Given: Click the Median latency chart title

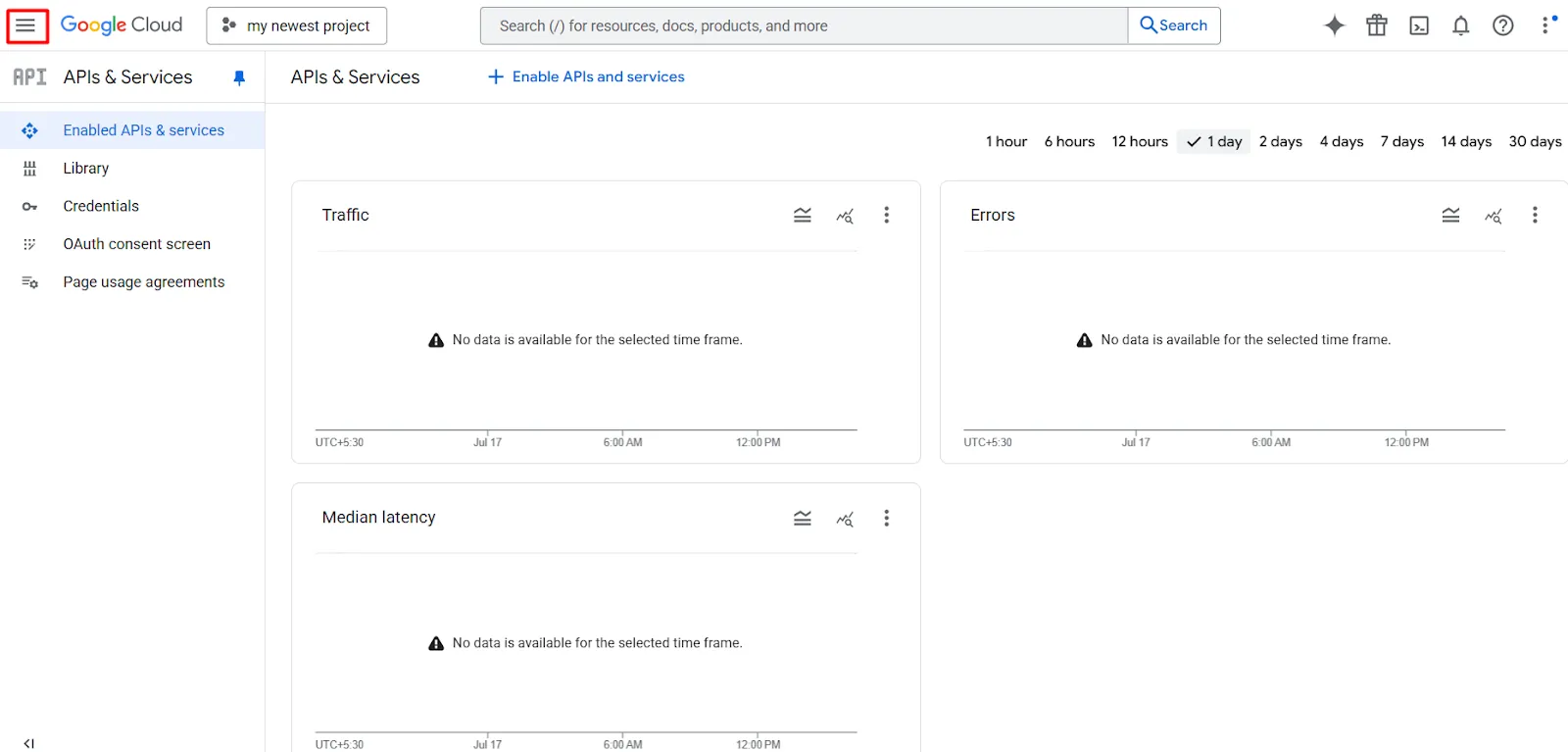Looking at the screenshot, I should coord(379,518).
